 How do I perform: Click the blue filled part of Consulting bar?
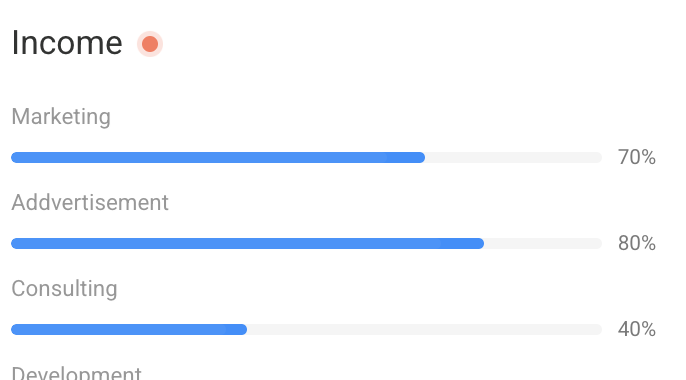[x=129, y=329]
